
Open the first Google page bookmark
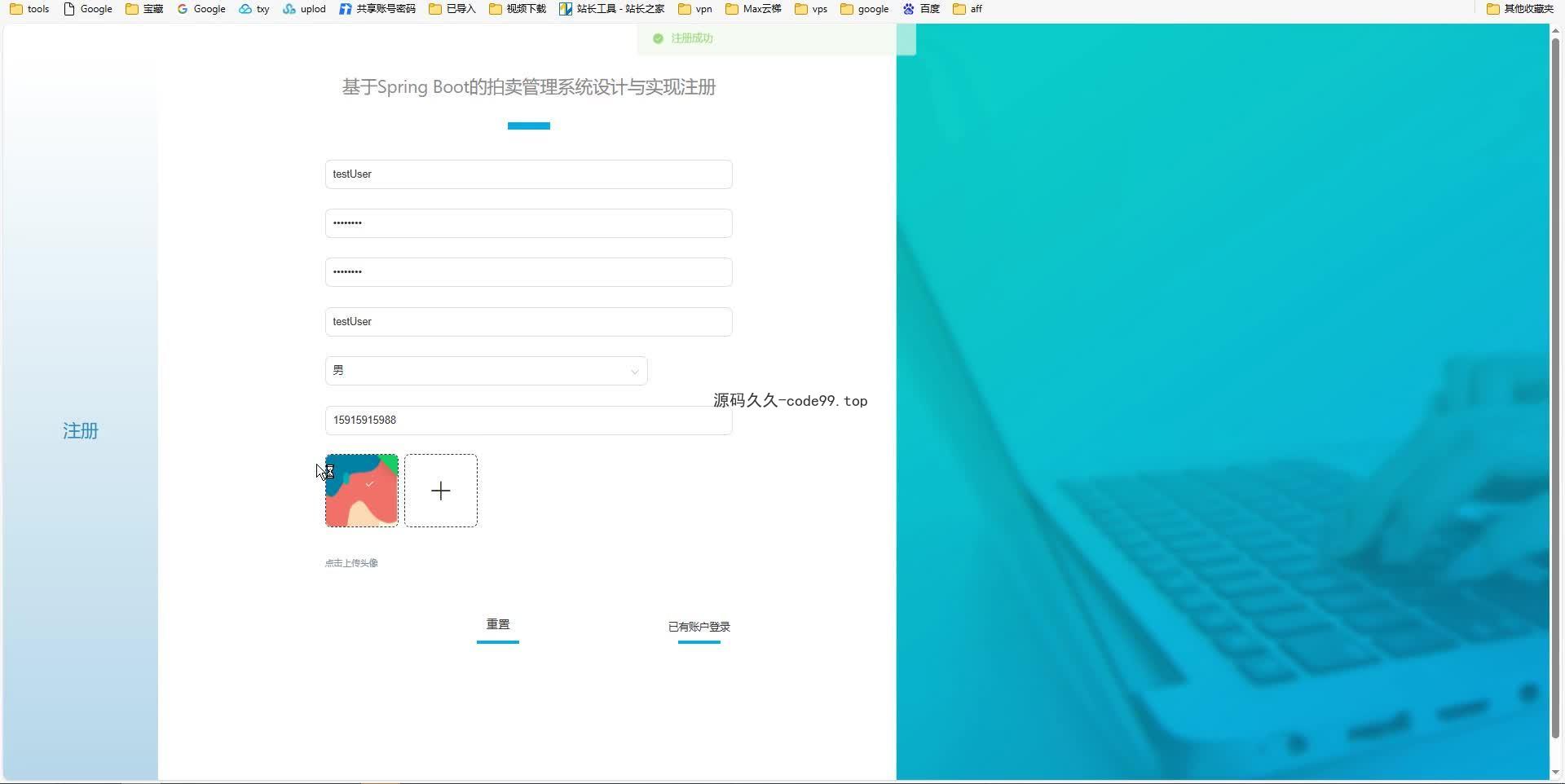[88, 9]
